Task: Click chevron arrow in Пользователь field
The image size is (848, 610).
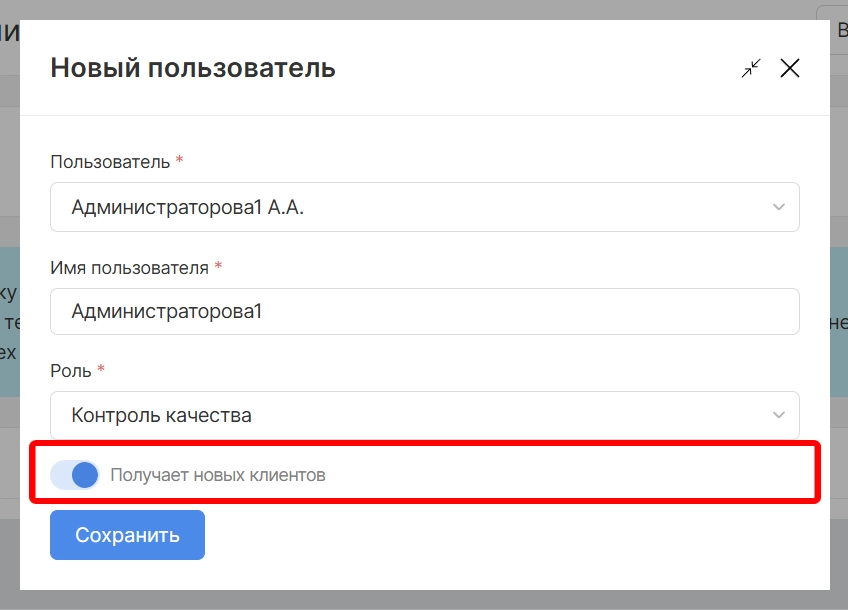Action: pos(779,207)
